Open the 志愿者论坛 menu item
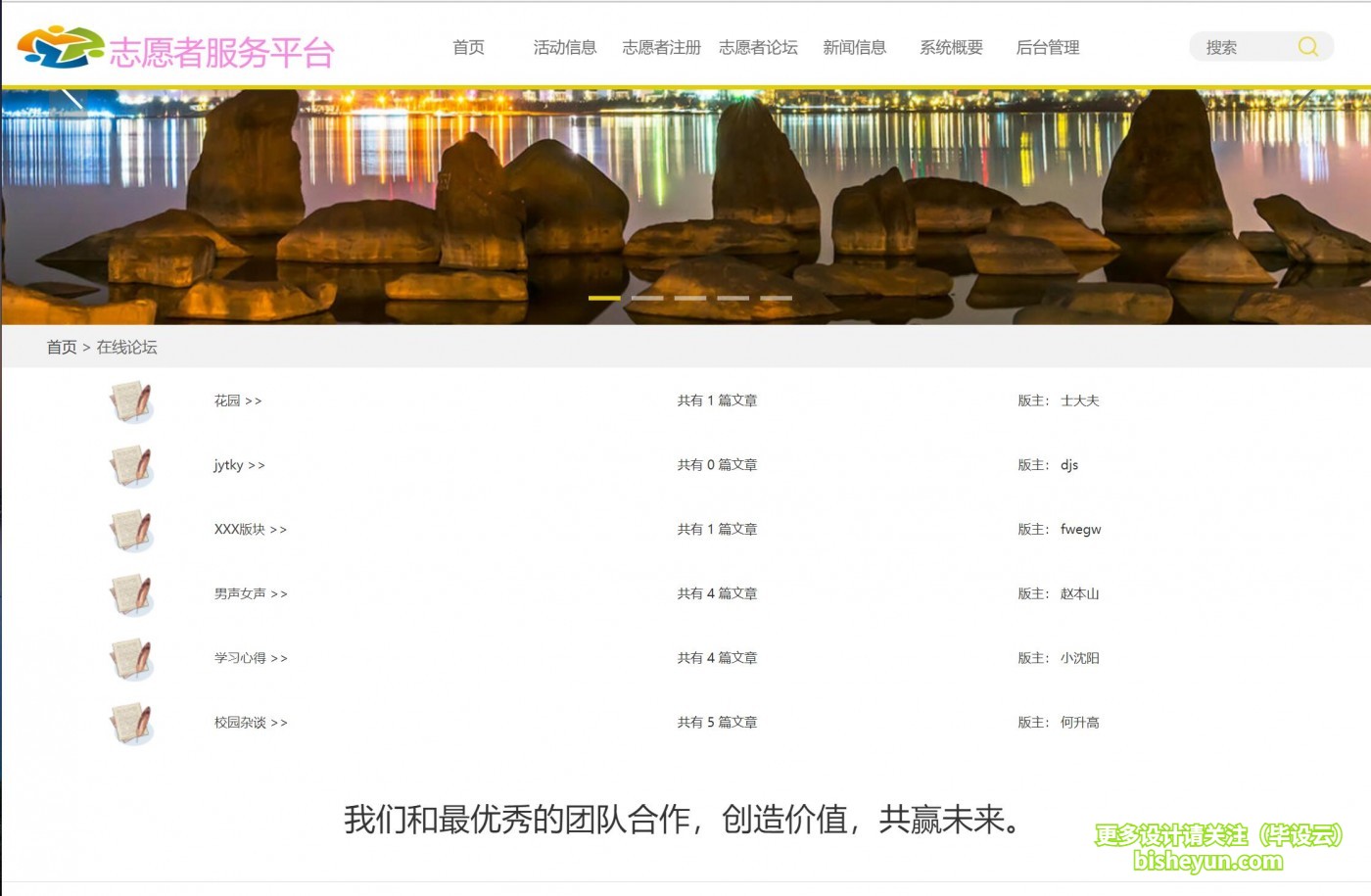 (x=758, y=47)
